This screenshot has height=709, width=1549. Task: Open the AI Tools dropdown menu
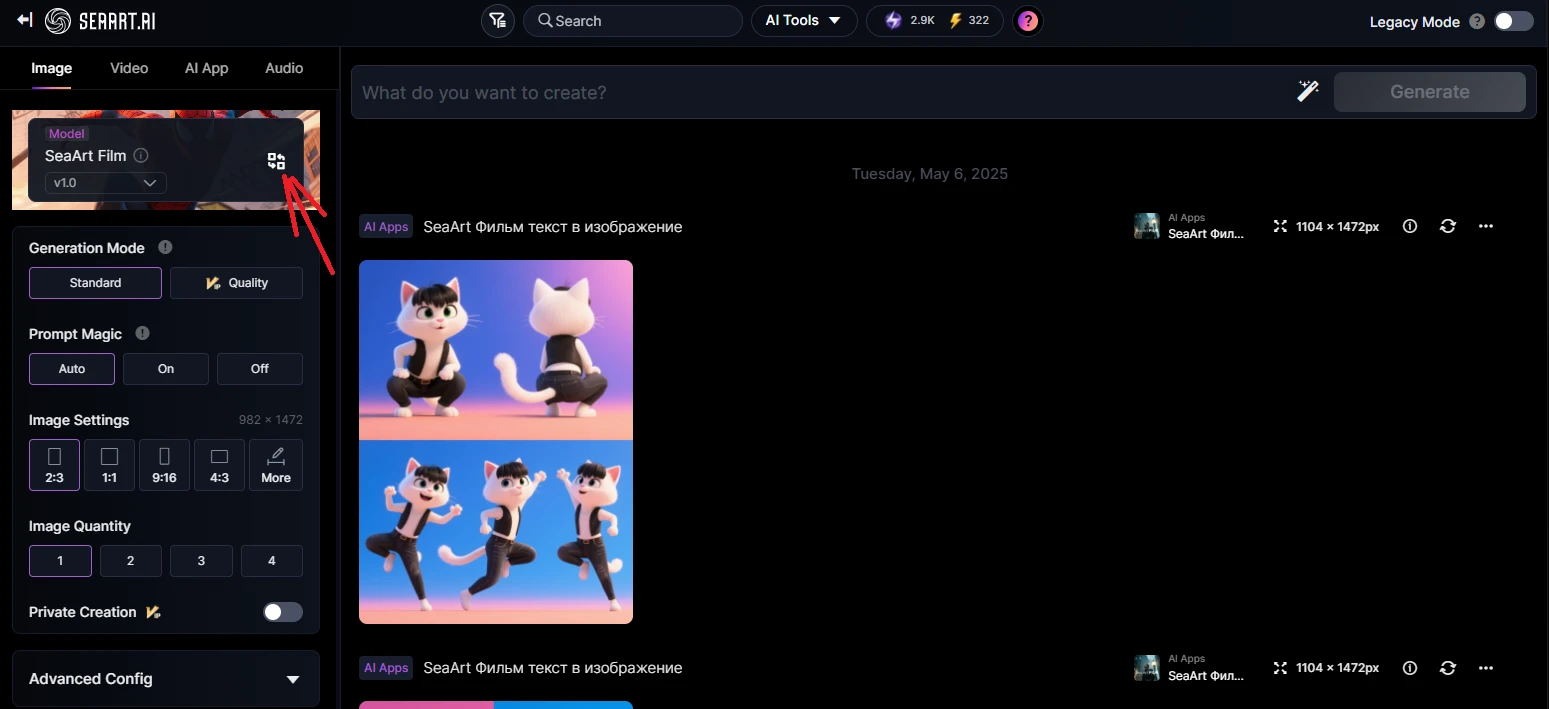point(803,21)
